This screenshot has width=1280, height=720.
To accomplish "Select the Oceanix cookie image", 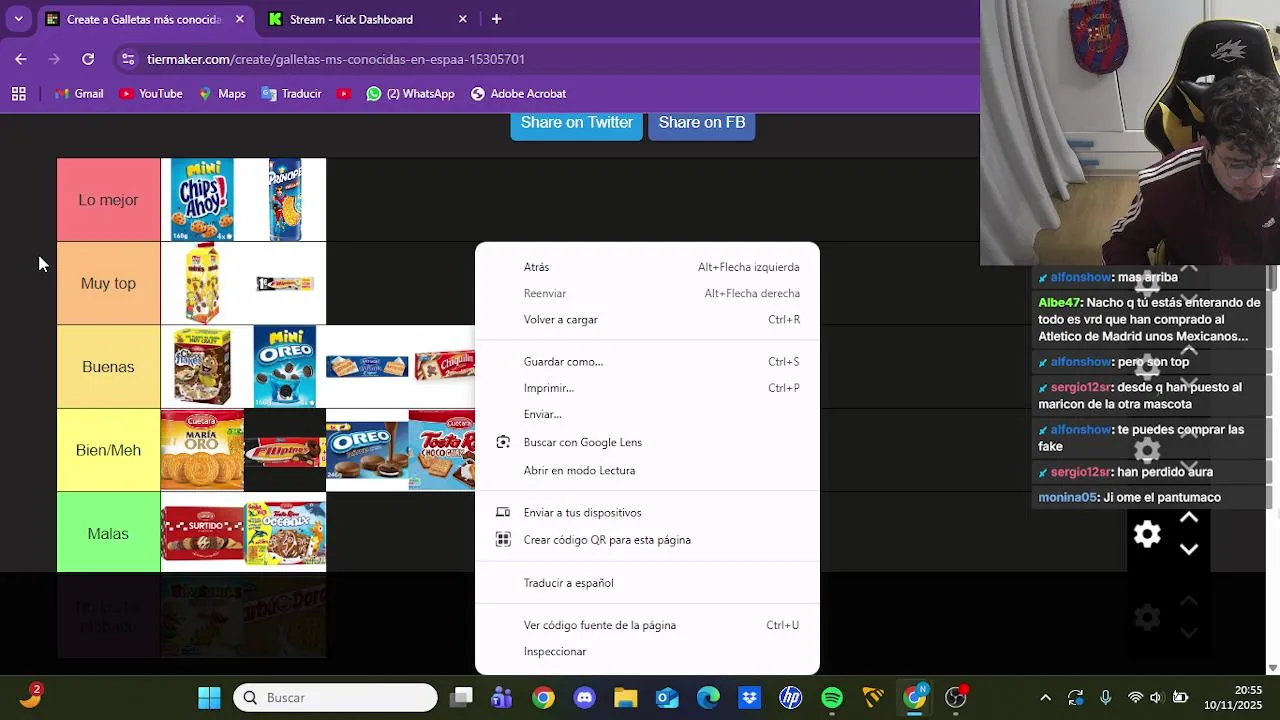I will tap(285, 534).
